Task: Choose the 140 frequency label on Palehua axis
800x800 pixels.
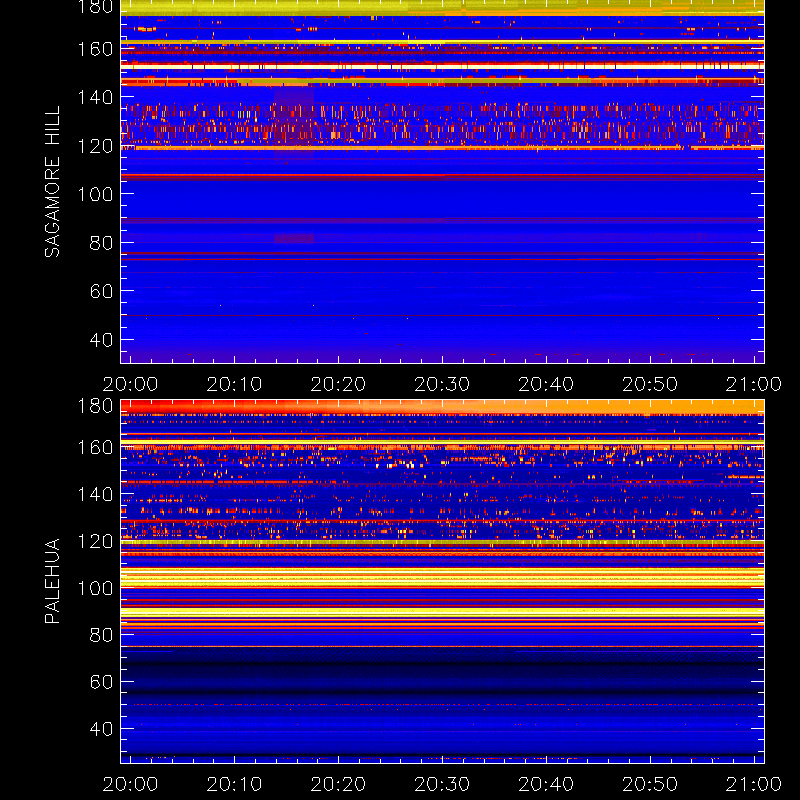Action: [x=95, y=494]
